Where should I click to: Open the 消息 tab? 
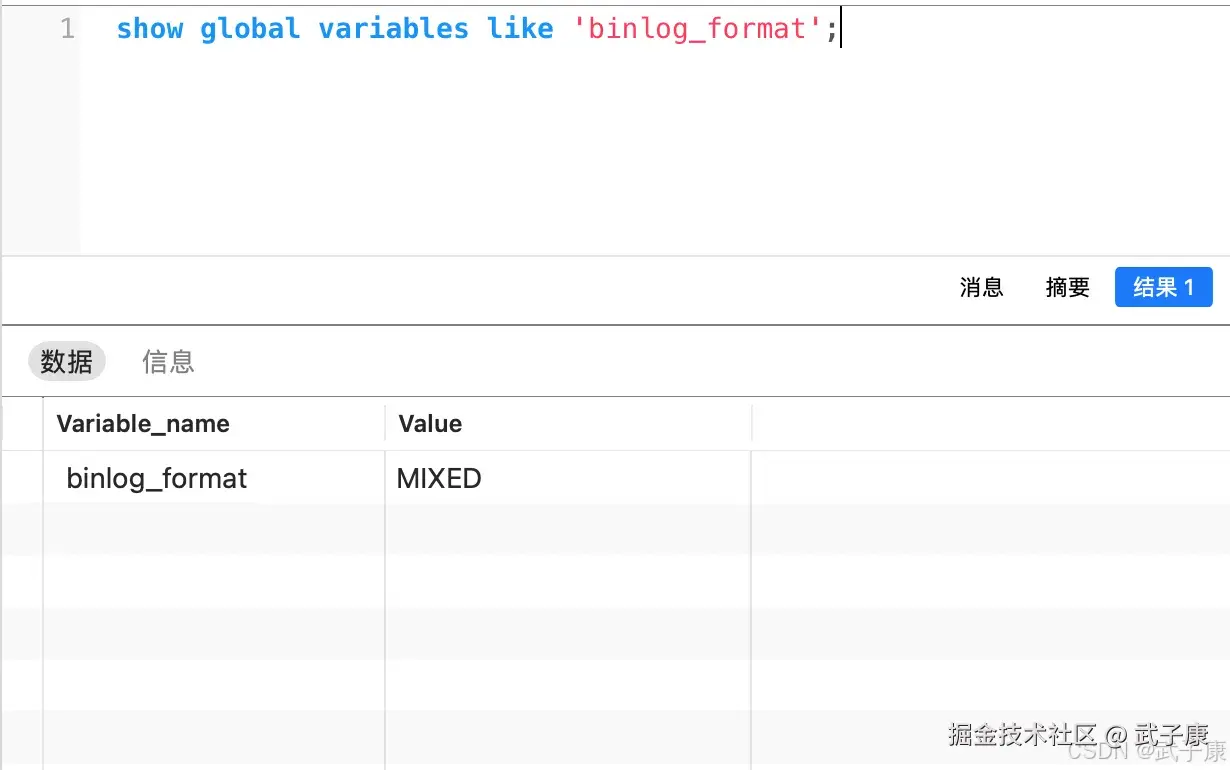(981, 288)
